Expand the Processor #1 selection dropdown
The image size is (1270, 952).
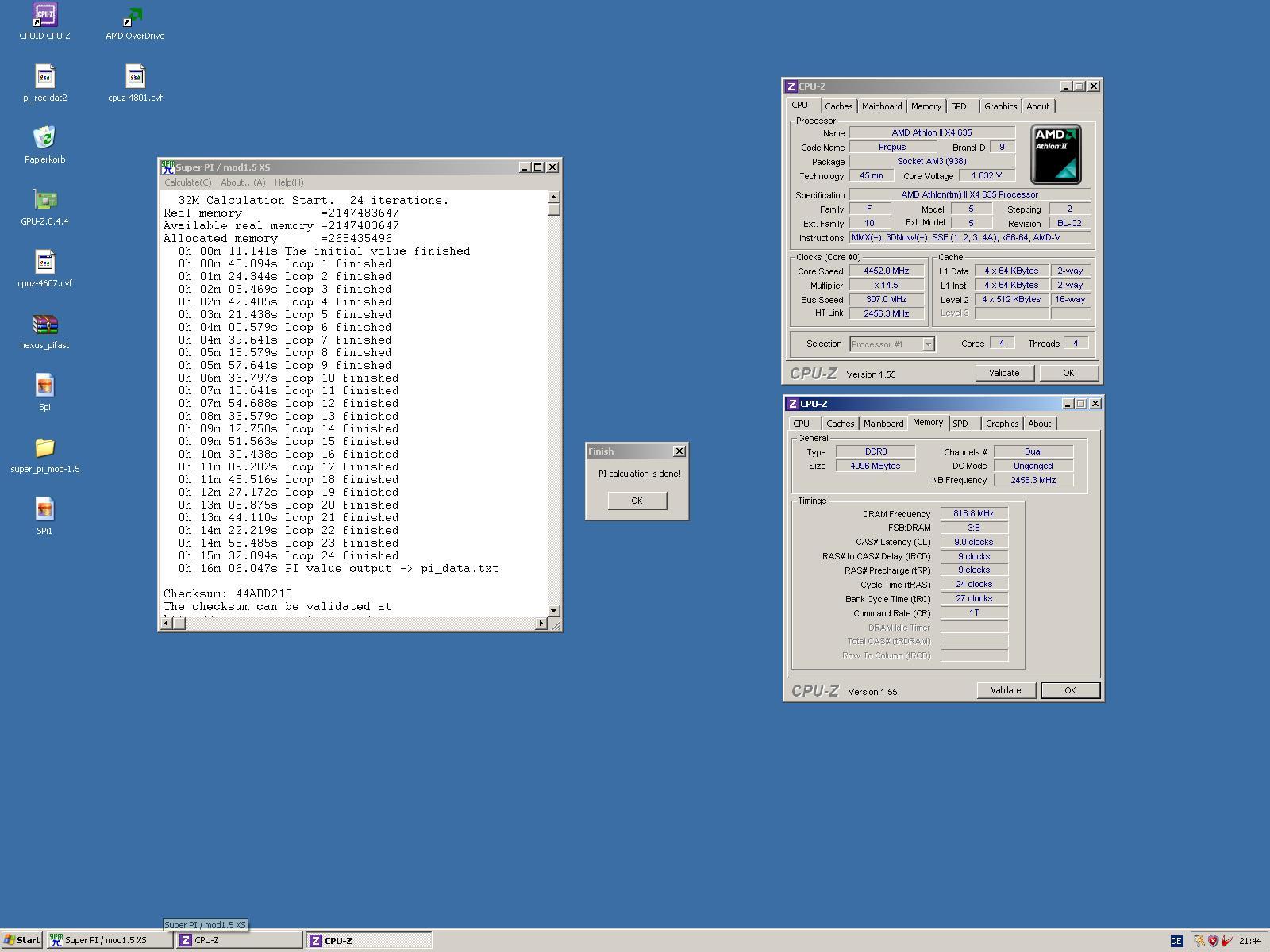click(x=928, y=344)
